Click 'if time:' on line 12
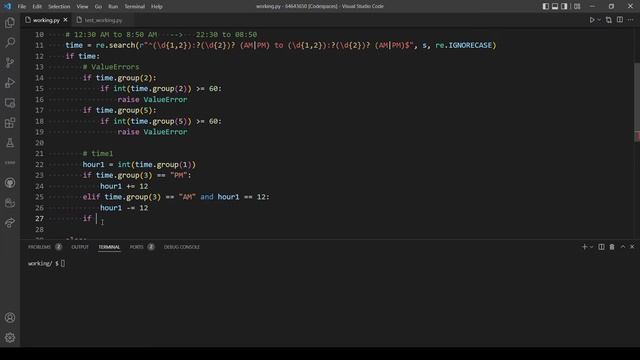This screenshot has width=640, height=360. pos(82,56)
